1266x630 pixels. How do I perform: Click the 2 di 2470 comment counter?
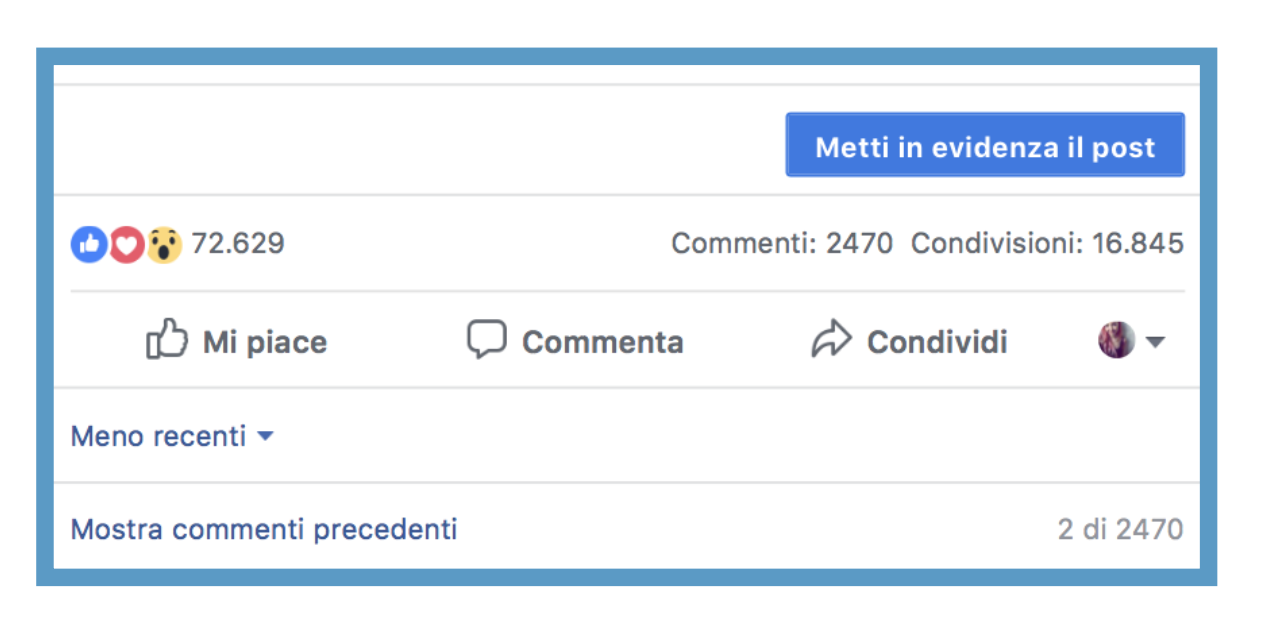coord(1120,529)
